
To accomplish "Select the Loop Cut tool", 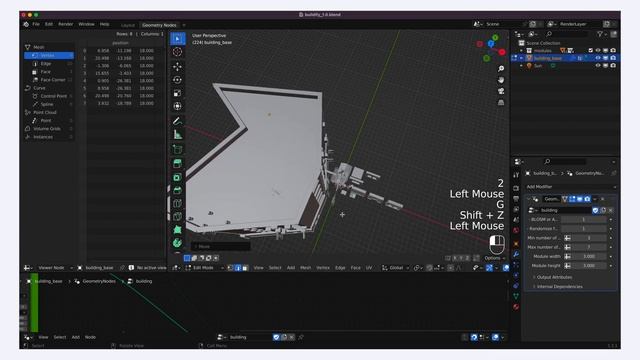I will click(178, 203).
